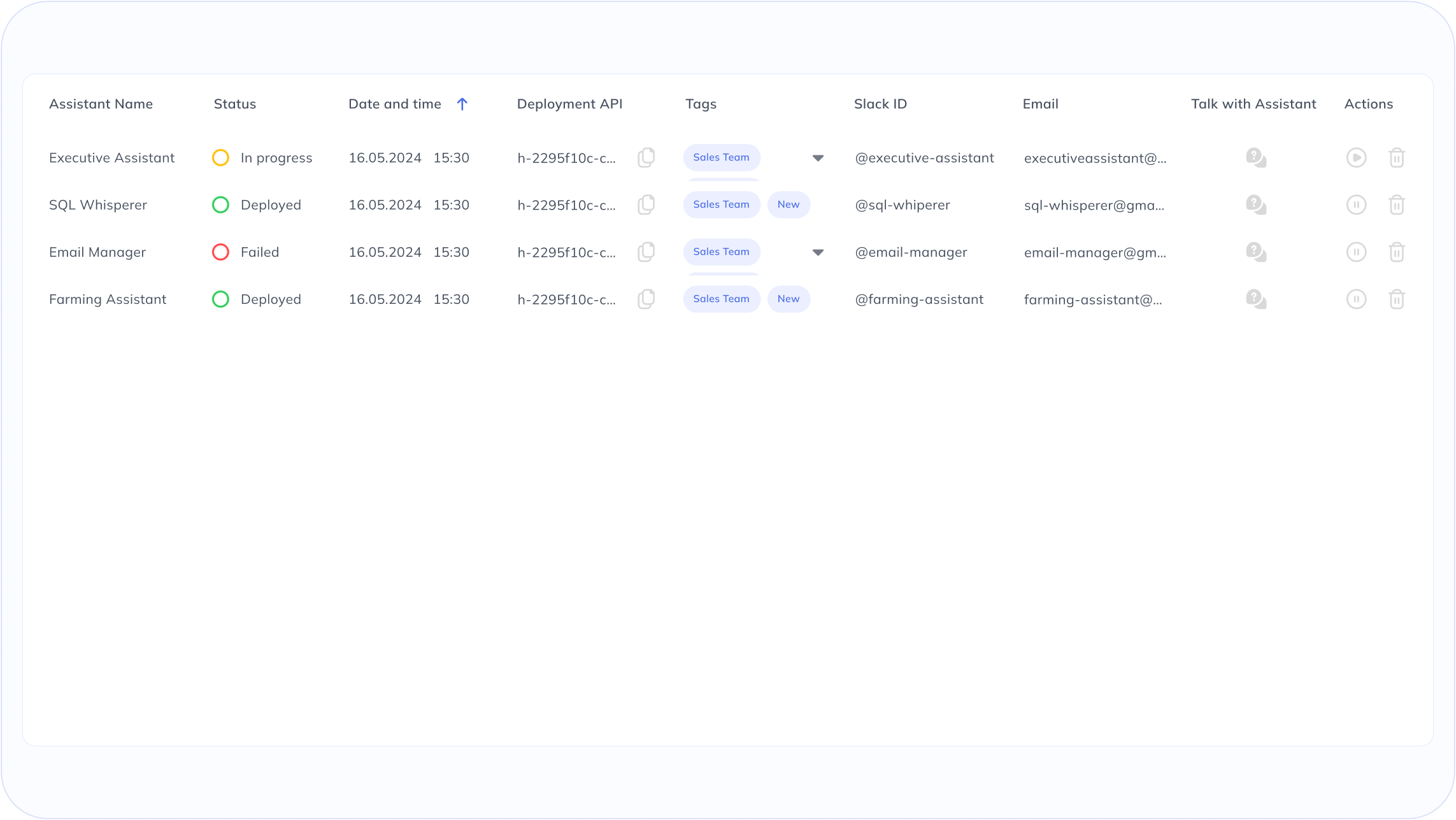Open the Farming Assistant name
Image resolution: width=1456 pixels, height=820 pixels.
108,299
